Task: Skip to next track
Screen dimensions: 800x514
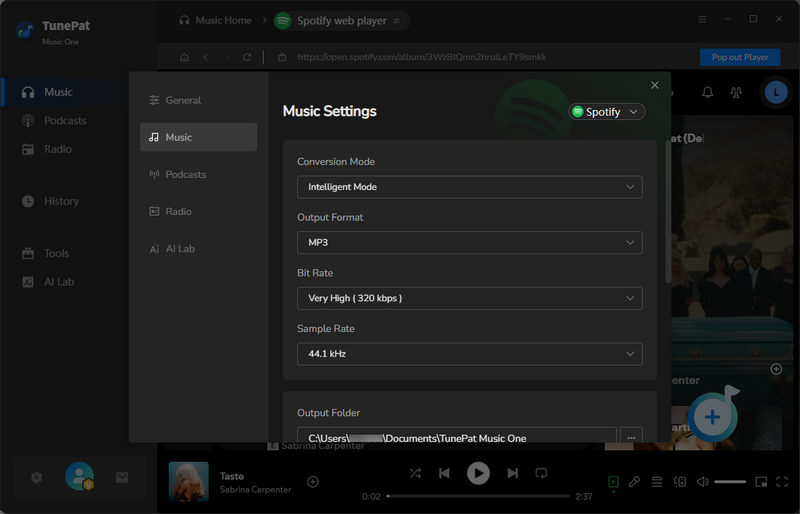Action: [513, 473]
